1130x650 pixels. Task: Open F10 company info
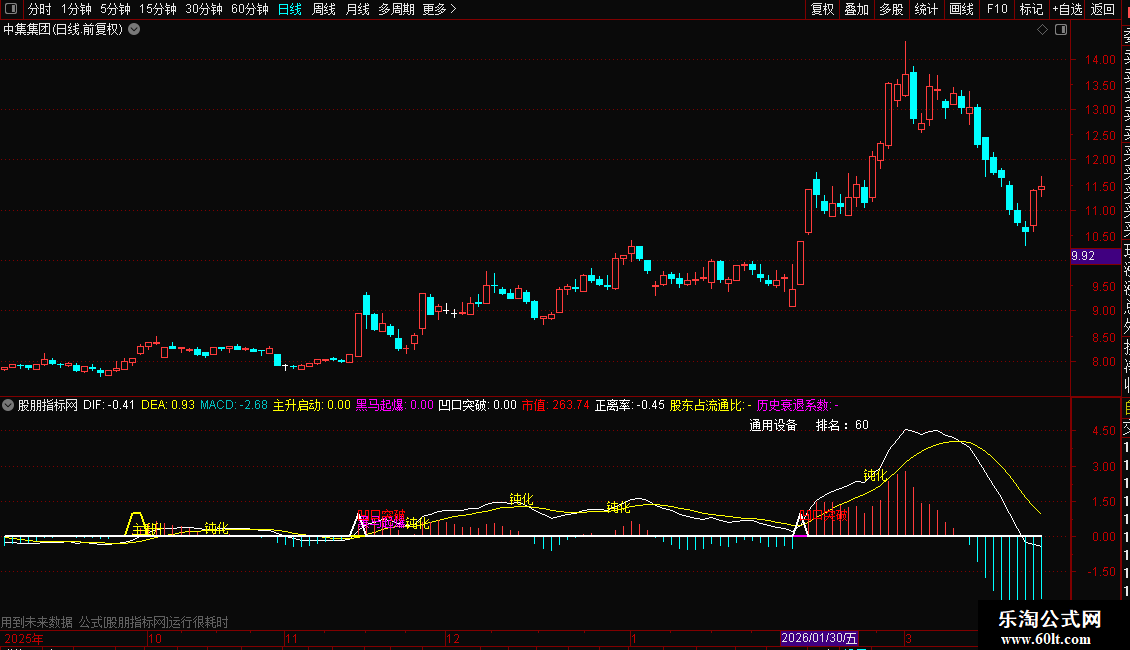[x=997, y=9]
